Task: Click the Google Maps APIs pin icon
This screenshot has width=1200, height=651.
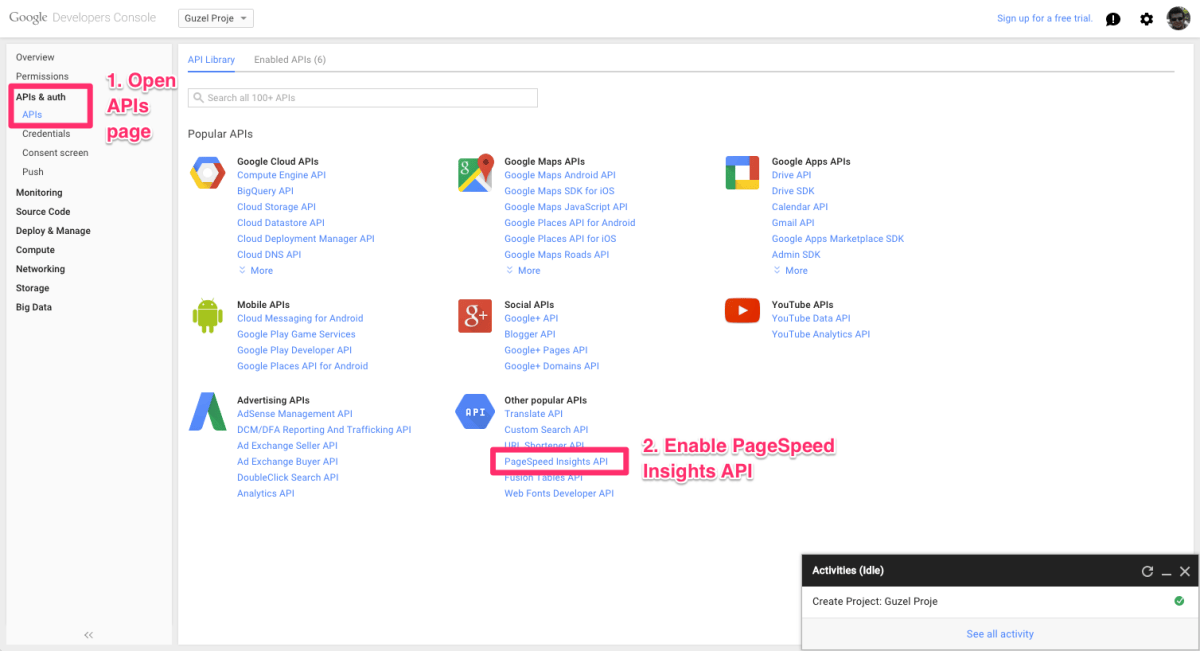Action: tap(474, 172)
